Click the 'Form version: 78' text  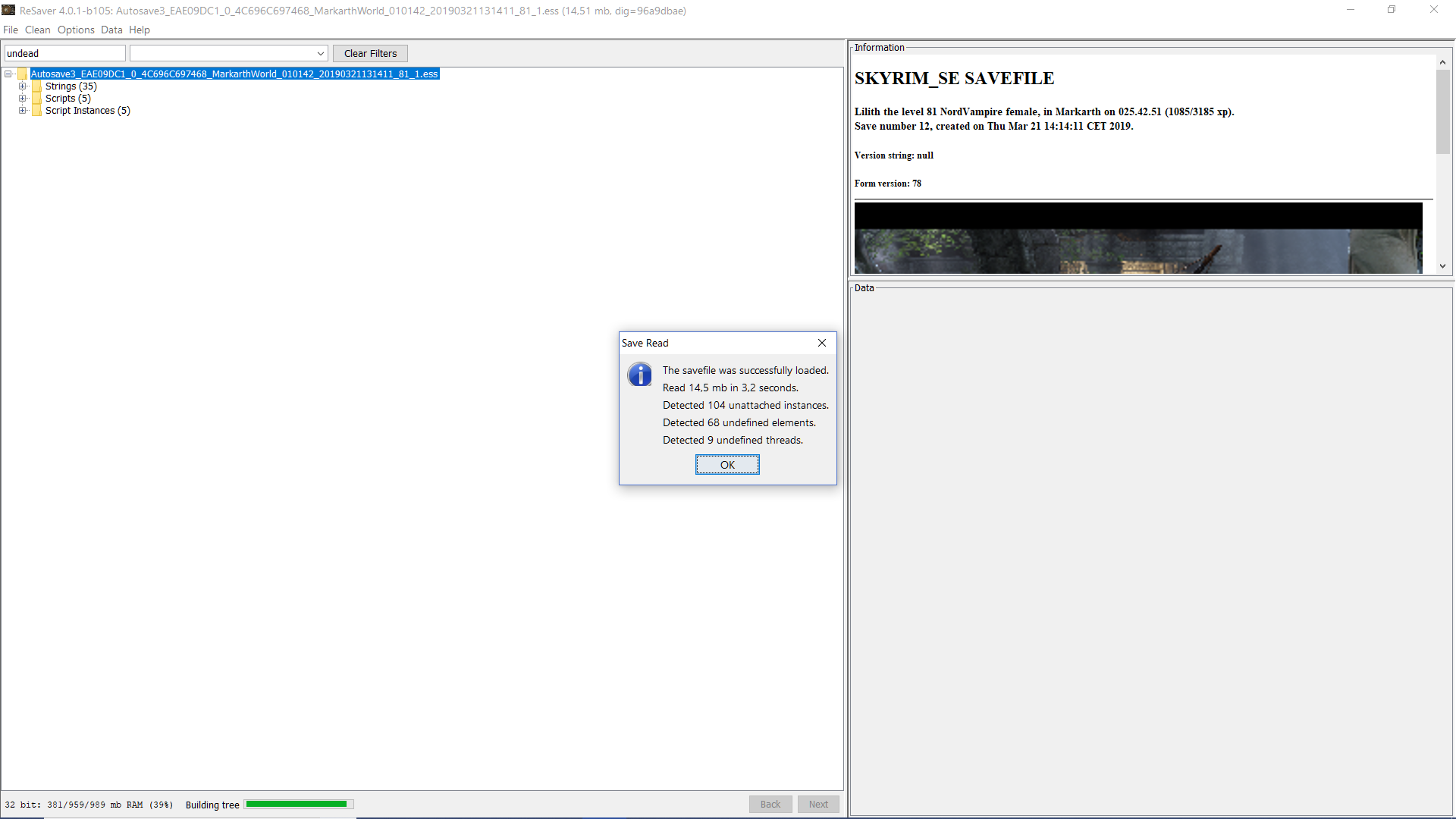click(x=888, y=184)
